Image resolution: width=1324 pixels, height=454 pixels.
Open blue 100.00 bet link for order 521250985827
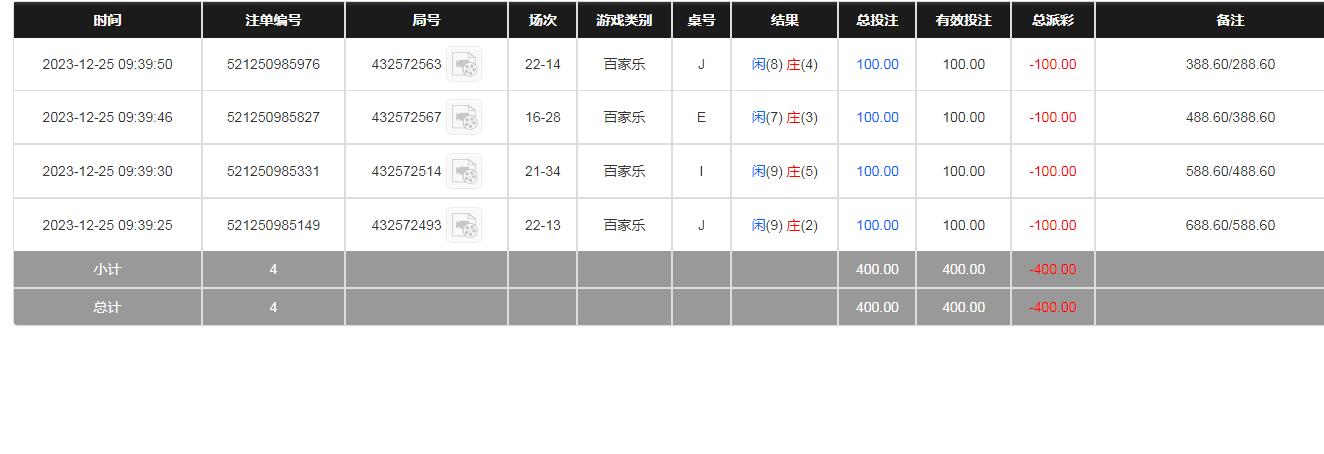877,117
